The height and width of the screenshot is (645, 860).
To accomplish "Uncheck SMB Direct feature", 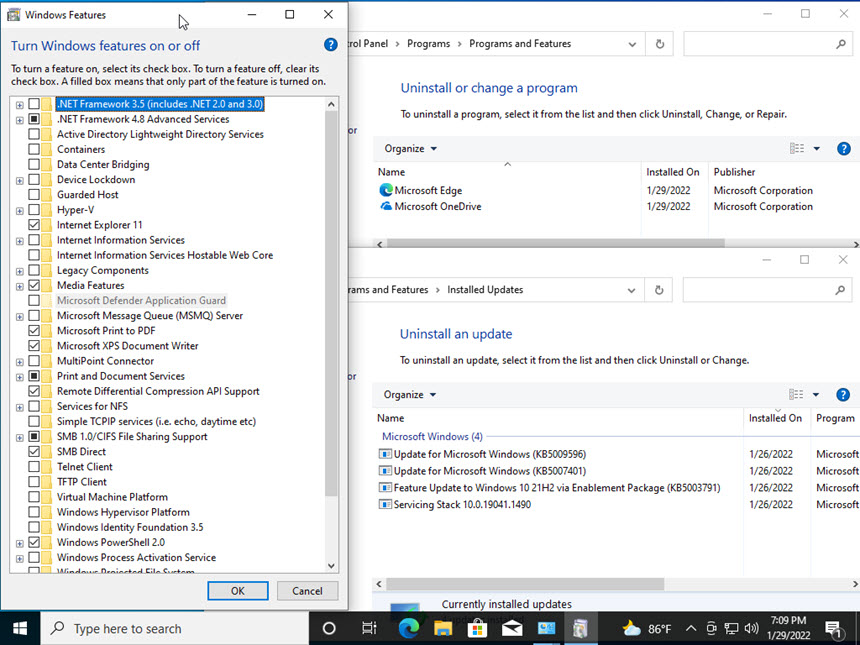I will 34,451.
